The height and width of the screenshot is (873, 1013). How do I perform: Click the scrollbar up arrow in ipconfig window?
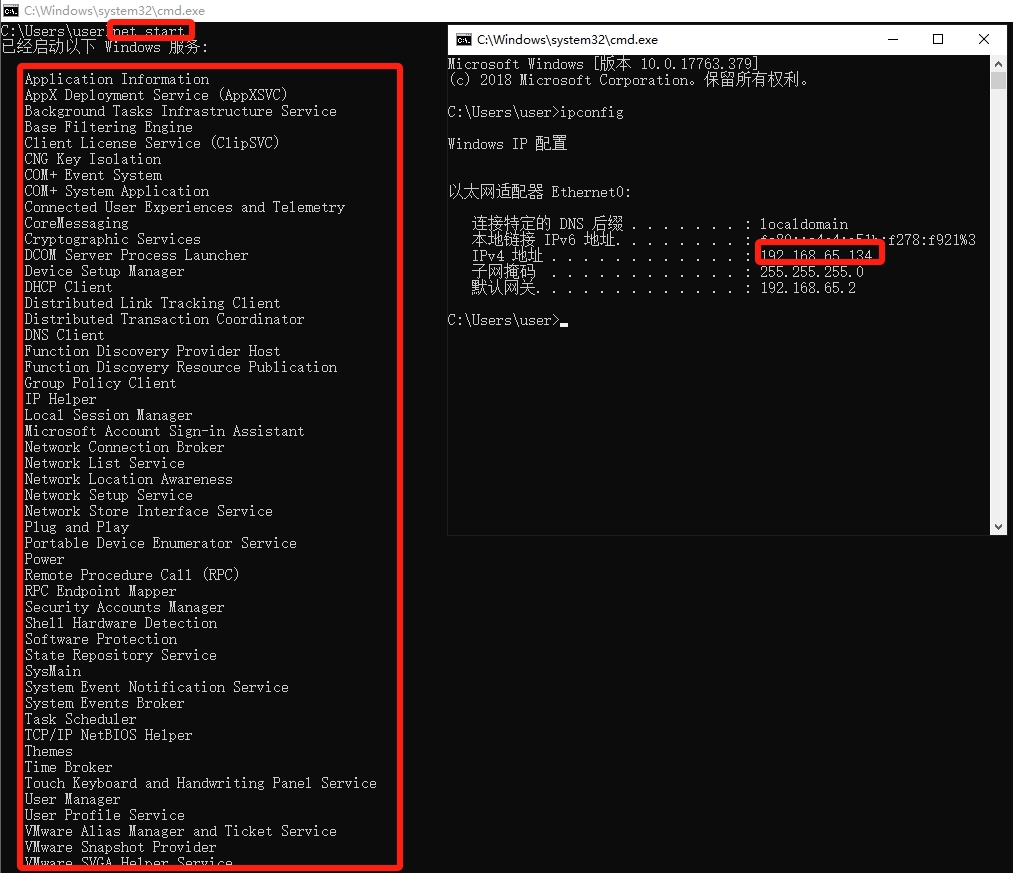point(998,63)
